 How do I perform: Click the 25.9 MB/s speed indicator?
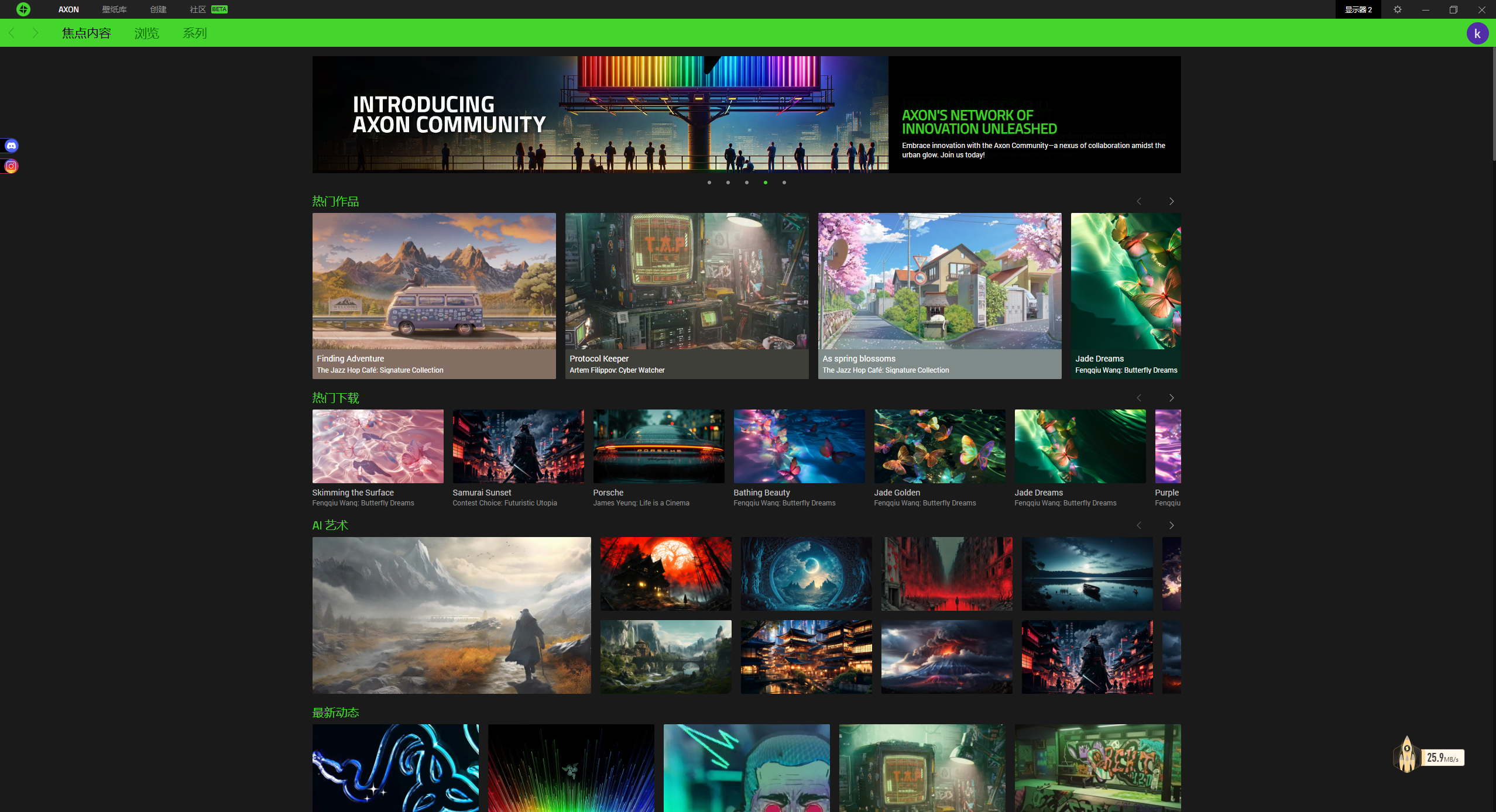1443,758
